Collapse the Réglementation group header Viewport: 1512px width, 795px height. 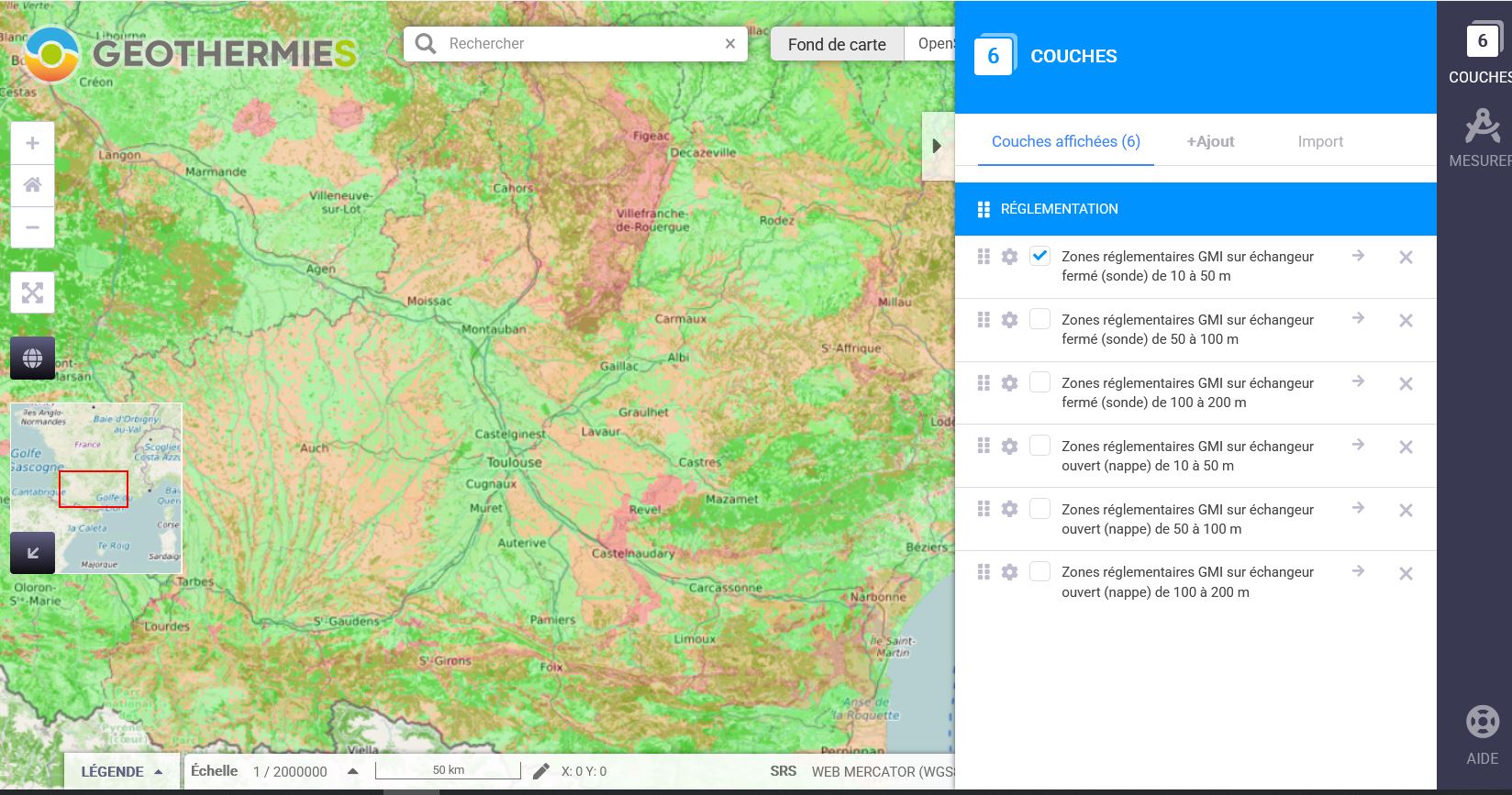click(1195, 209)
